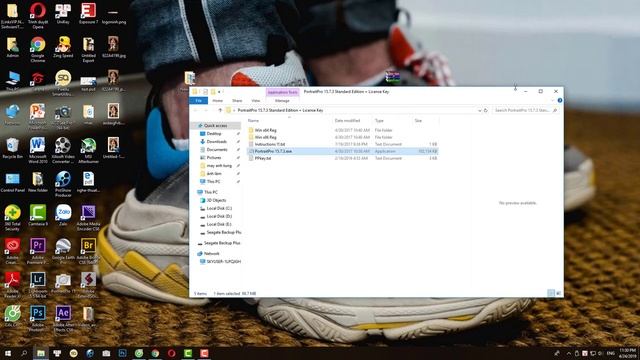Select the Adobe Photoshop desktop shortcut
640x360 pixels.
click(38, 319)
